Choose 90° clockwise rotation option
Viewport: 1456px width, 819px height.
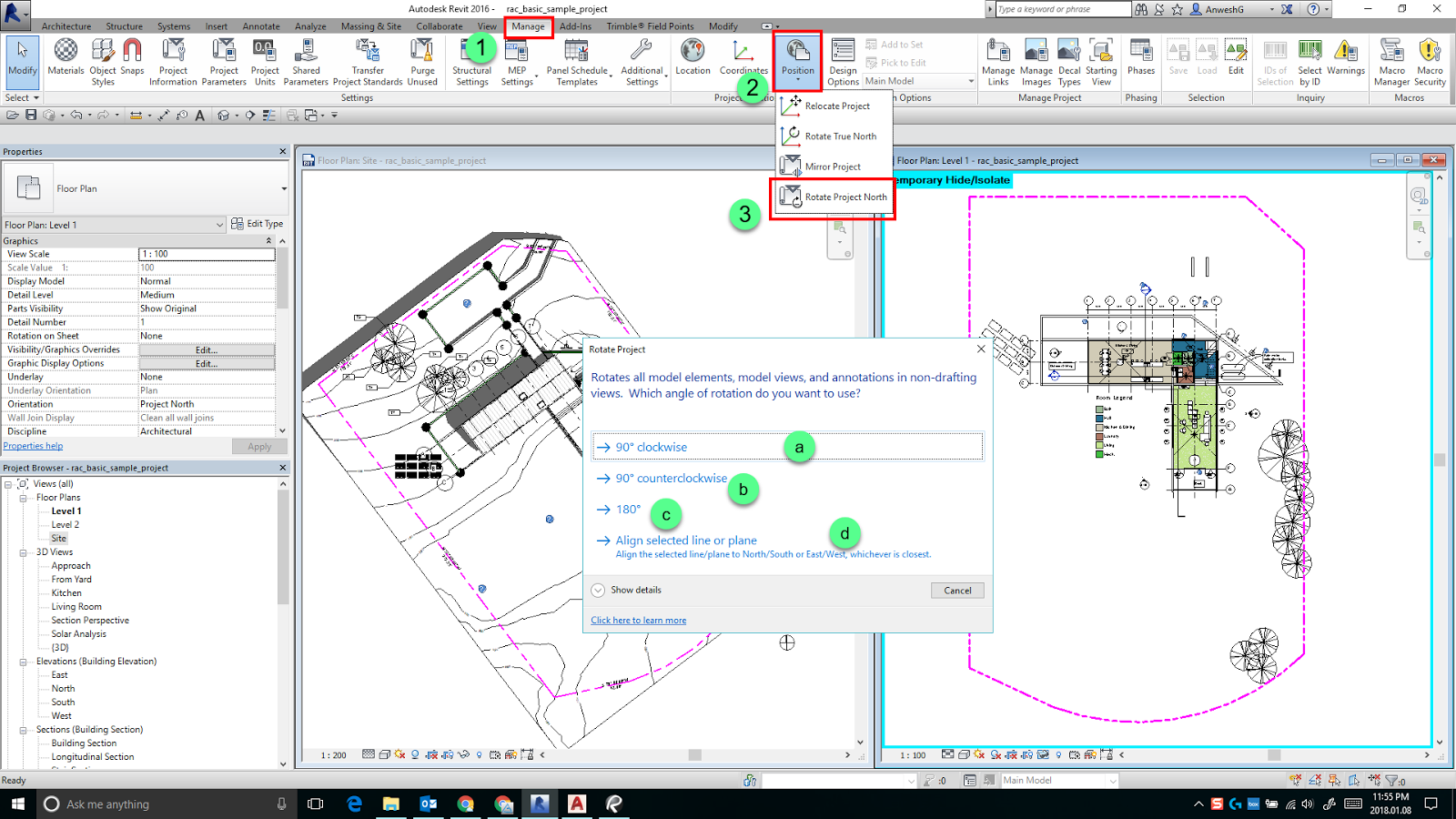pos(787,447)
